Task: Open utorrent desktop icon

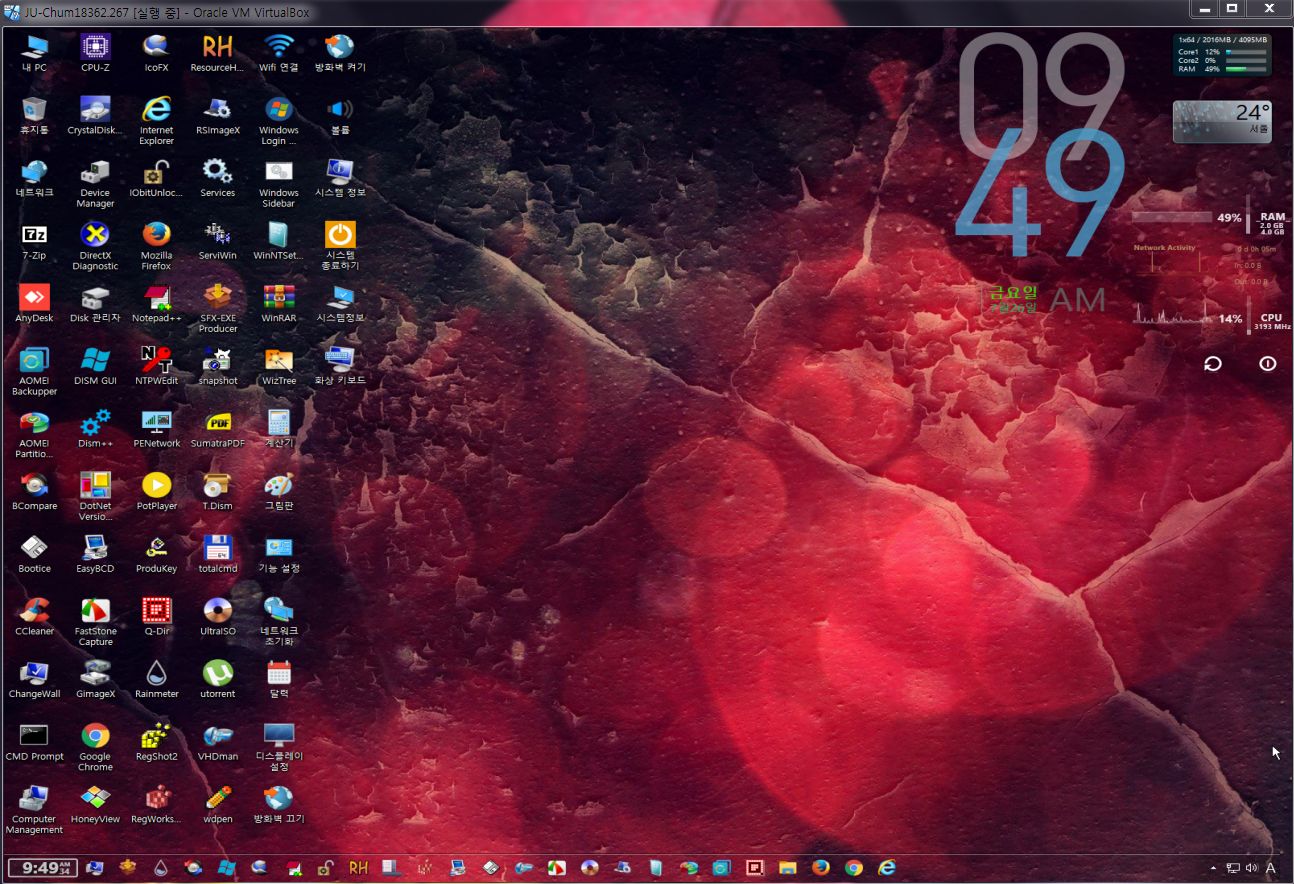Action: [217, 679]
